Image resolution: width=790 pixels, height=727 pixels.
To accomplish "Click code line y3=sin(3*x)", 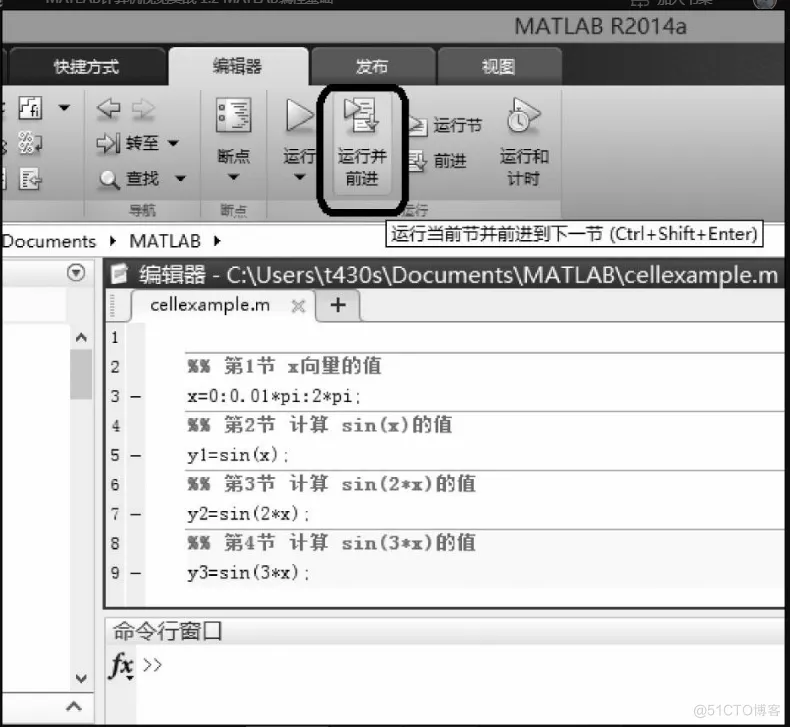I will (x=248, y=573).
